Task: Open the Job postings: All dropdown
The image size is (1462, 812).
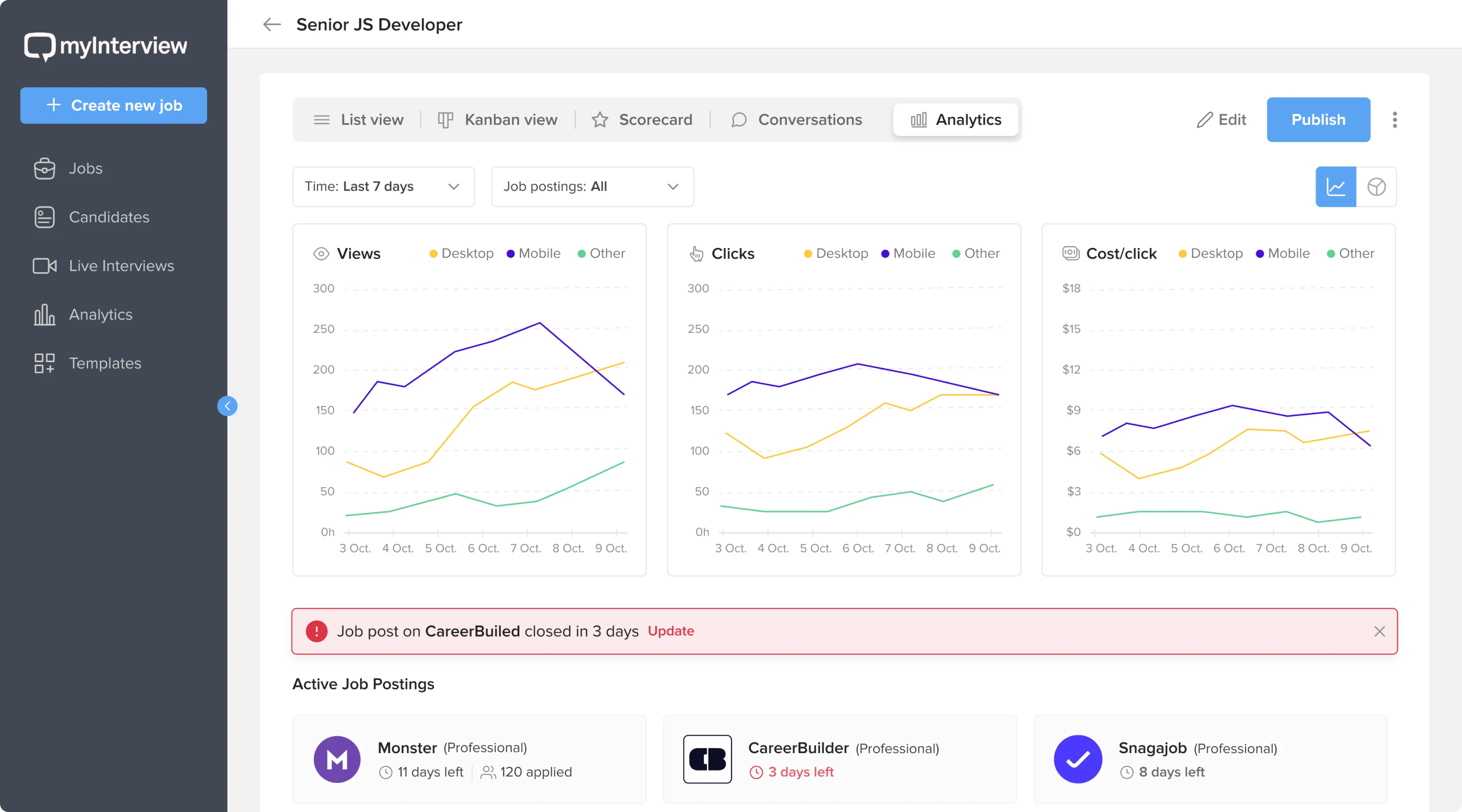Action: [593, 187]
